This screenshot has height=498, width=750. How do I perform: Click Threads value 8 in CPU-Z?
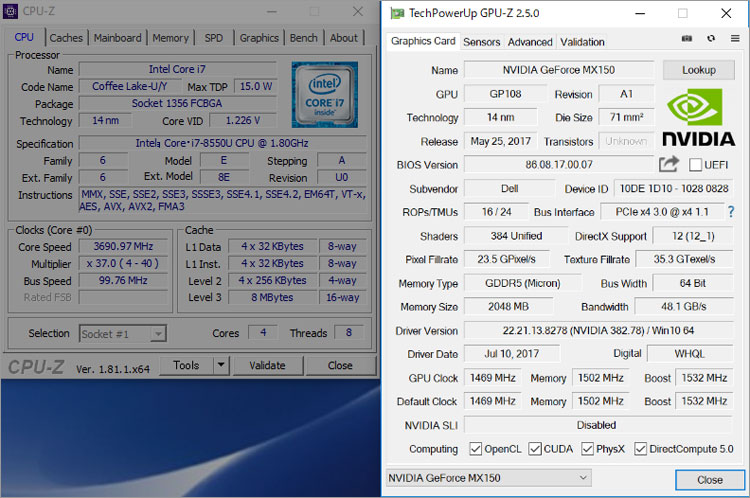349,332
